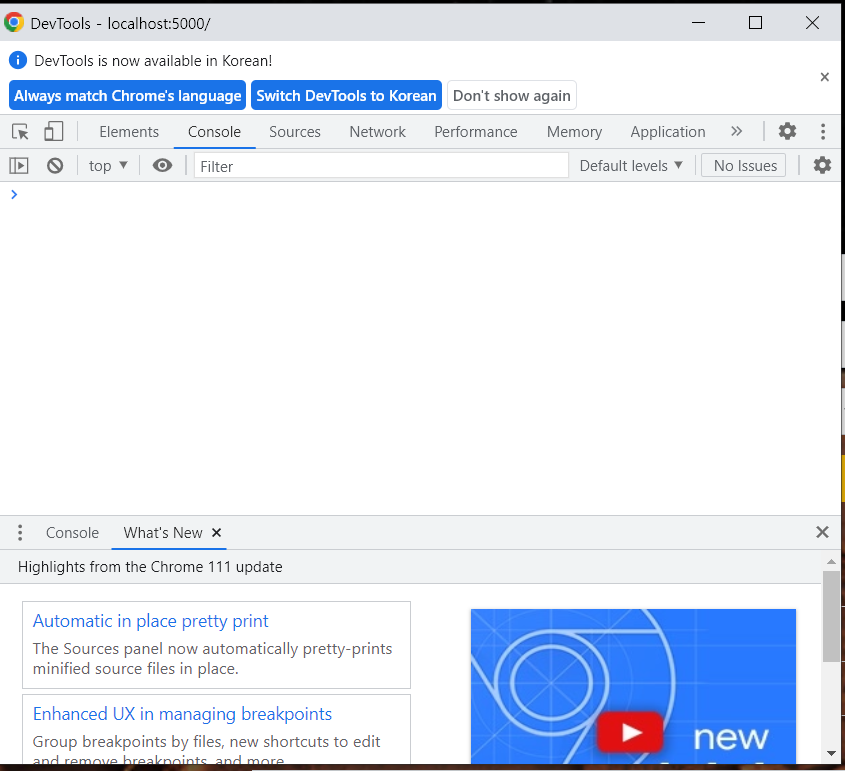Minimize the DevTools window
Screen dimensions: 845x771
tap(698, 23)
